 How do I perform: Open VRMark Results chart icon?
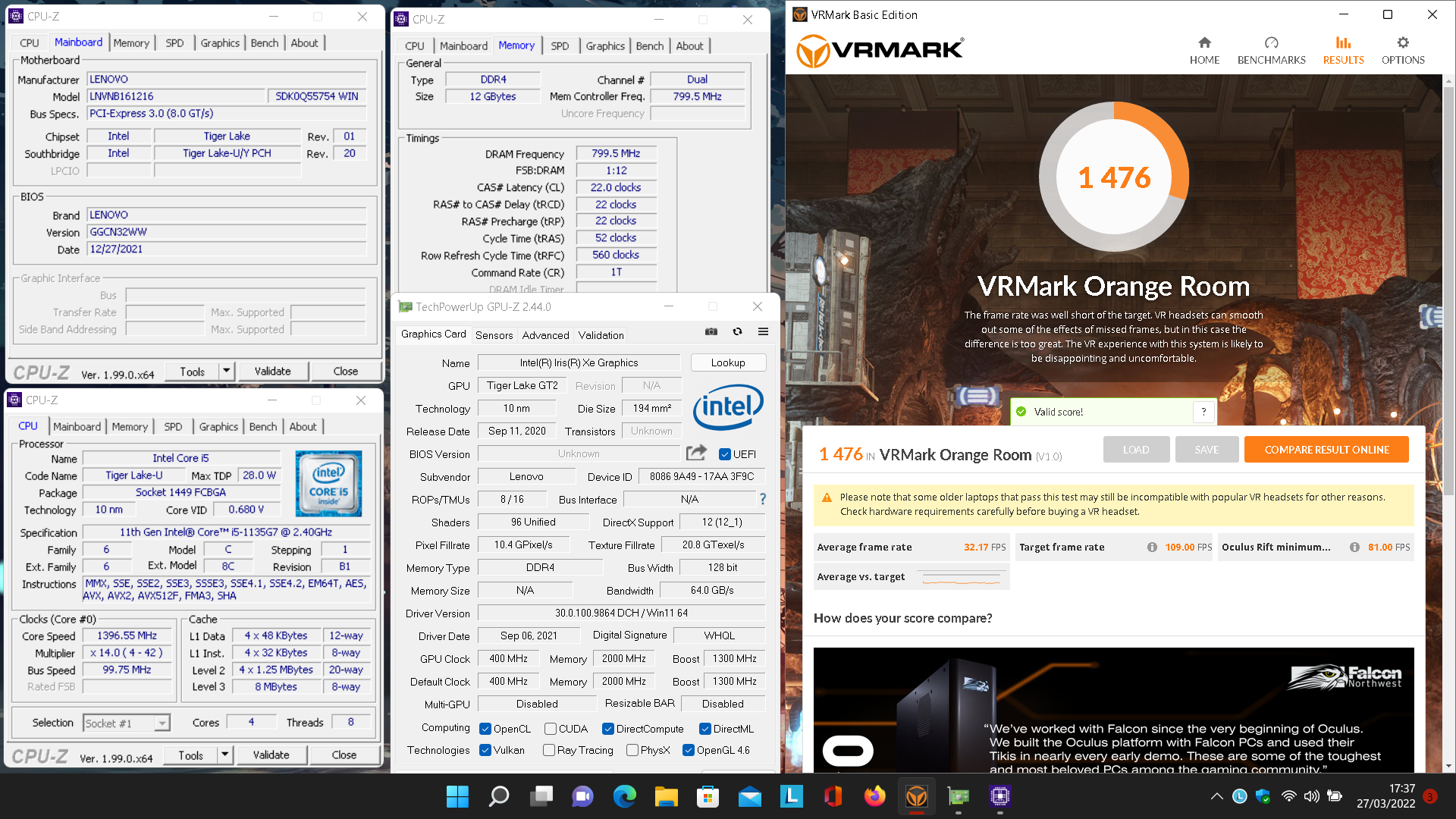(x=1343, y=42)
